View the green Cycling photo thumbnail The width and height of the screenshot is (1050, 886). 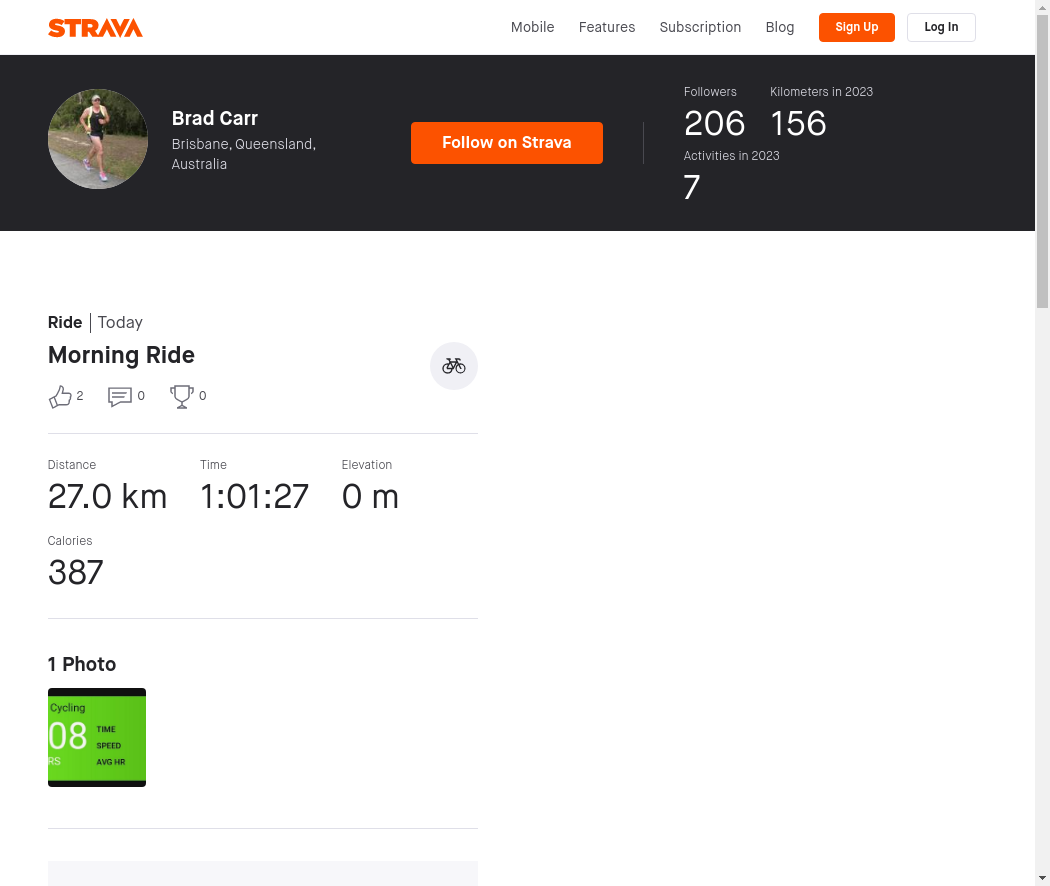click(97, 737)
